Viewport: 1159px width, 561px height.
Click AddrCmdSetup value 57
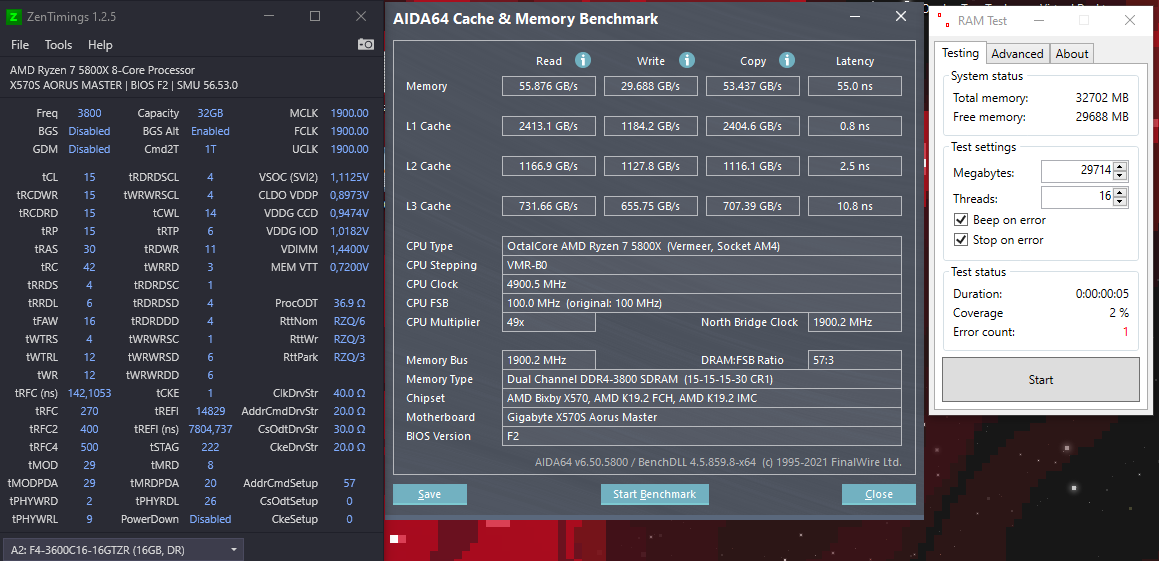click(350, 483)
